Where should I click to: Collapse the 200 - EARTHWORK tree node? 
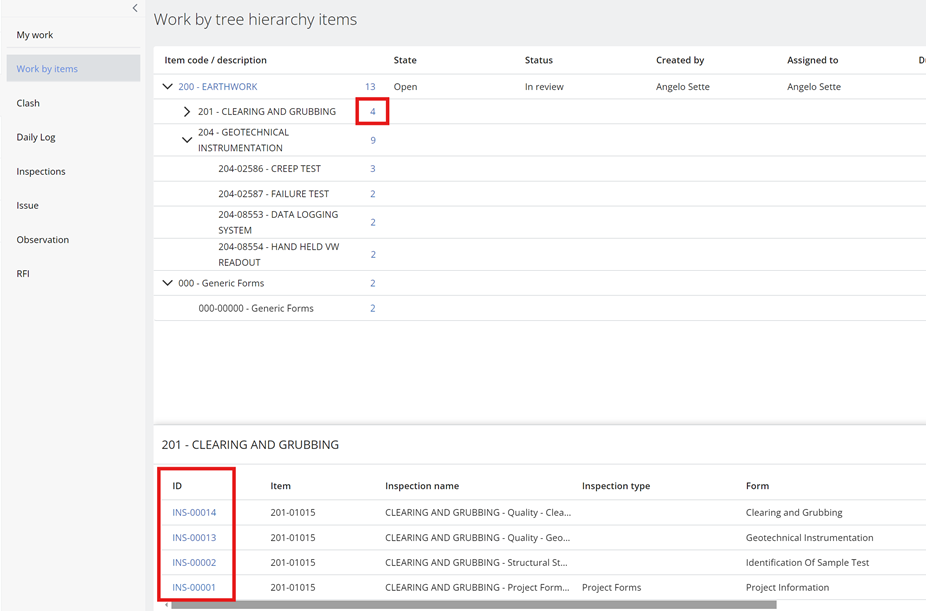(x=168, y=86)
